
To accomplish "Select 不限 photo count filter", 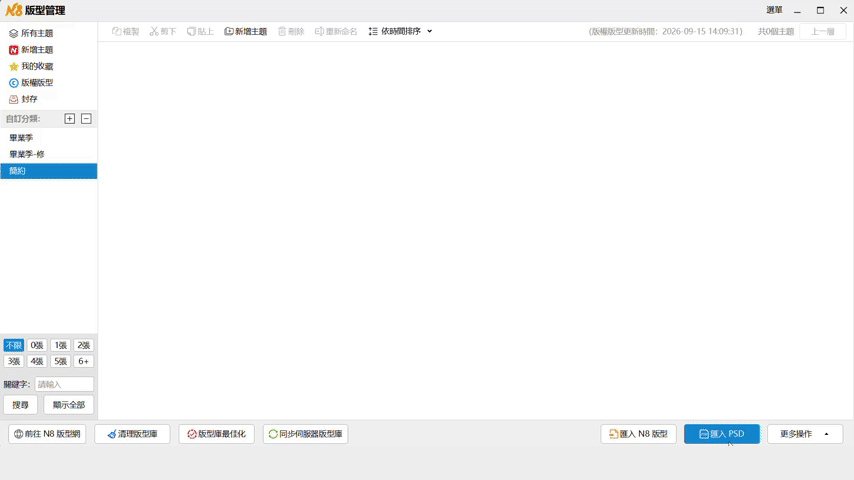I will coord(14,345).
